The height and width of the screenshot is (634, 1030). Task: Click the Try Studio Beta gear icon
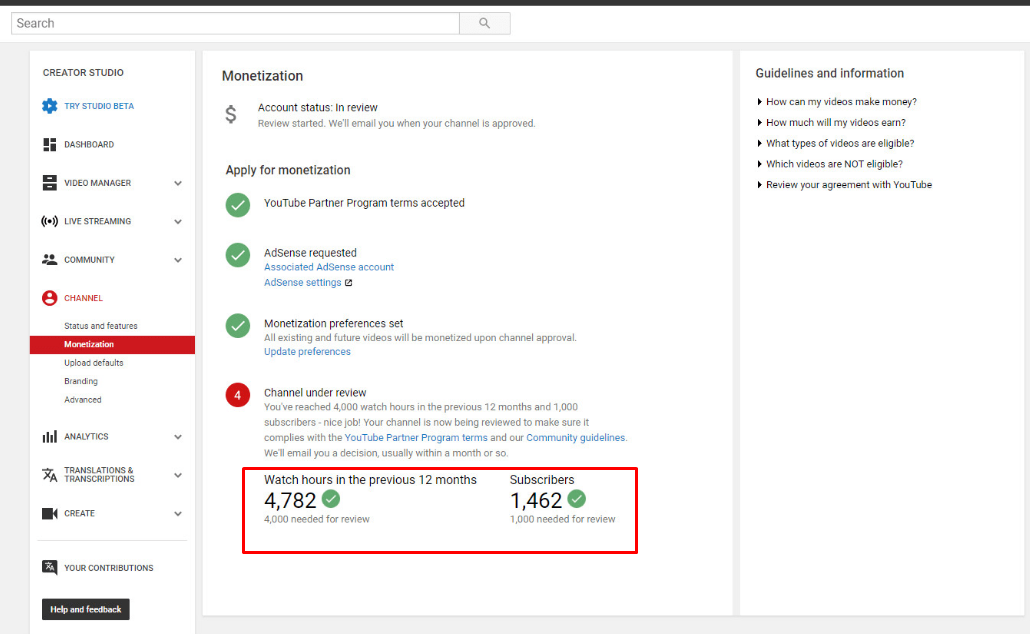click(50, 106)
